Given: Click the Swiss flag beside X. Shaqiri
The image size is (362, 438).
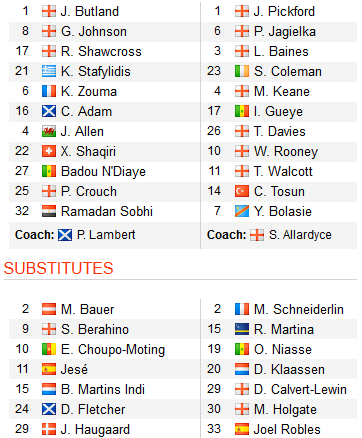Looking at the screenshot, I should 49,151.
